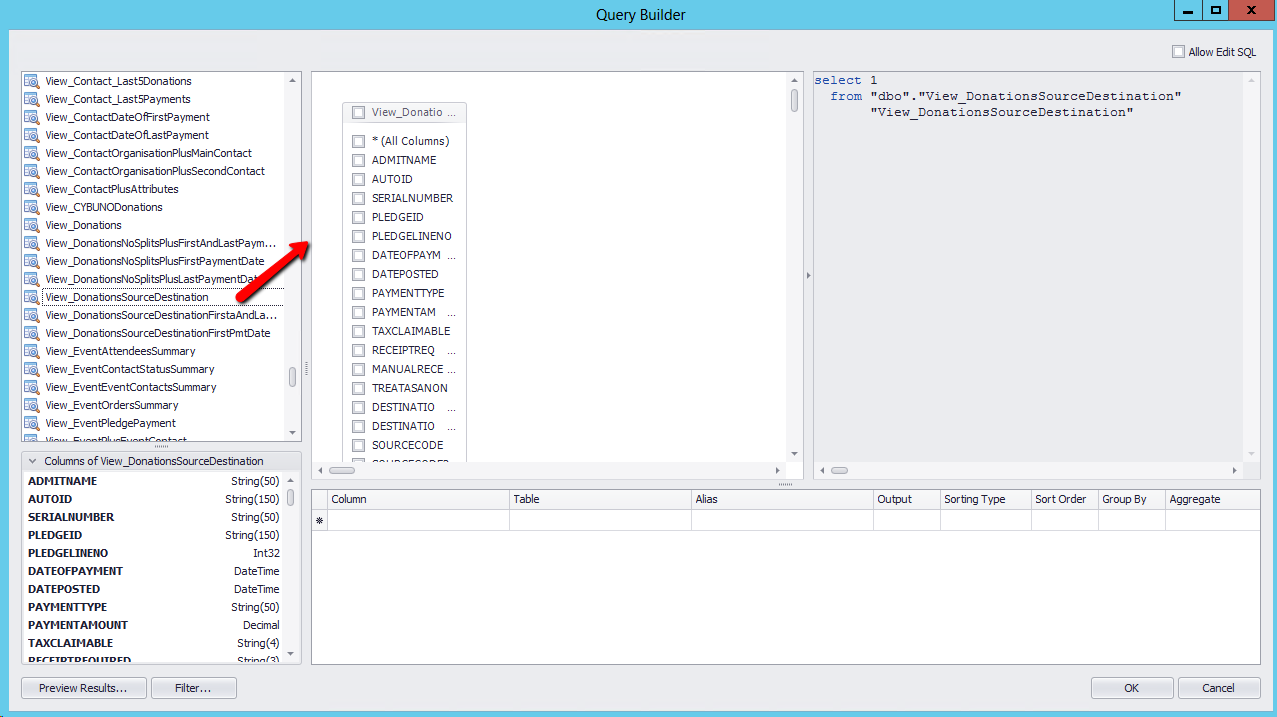Tick the SERIALNUMBER column checkbox
This screenshot has height=717, width=1277.
pos(358,198)
